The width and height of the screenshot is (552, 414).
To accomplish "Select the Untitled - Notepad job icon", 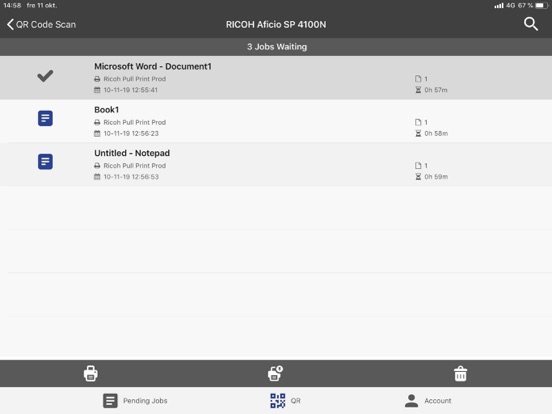I will (x=45, y=162).
